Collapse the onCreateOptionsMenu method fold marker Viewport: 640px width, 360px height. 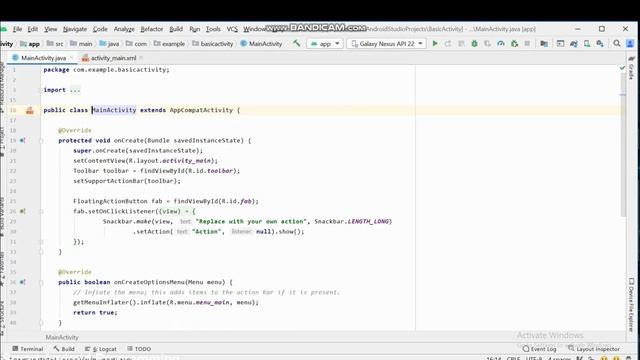pos(41,282)
